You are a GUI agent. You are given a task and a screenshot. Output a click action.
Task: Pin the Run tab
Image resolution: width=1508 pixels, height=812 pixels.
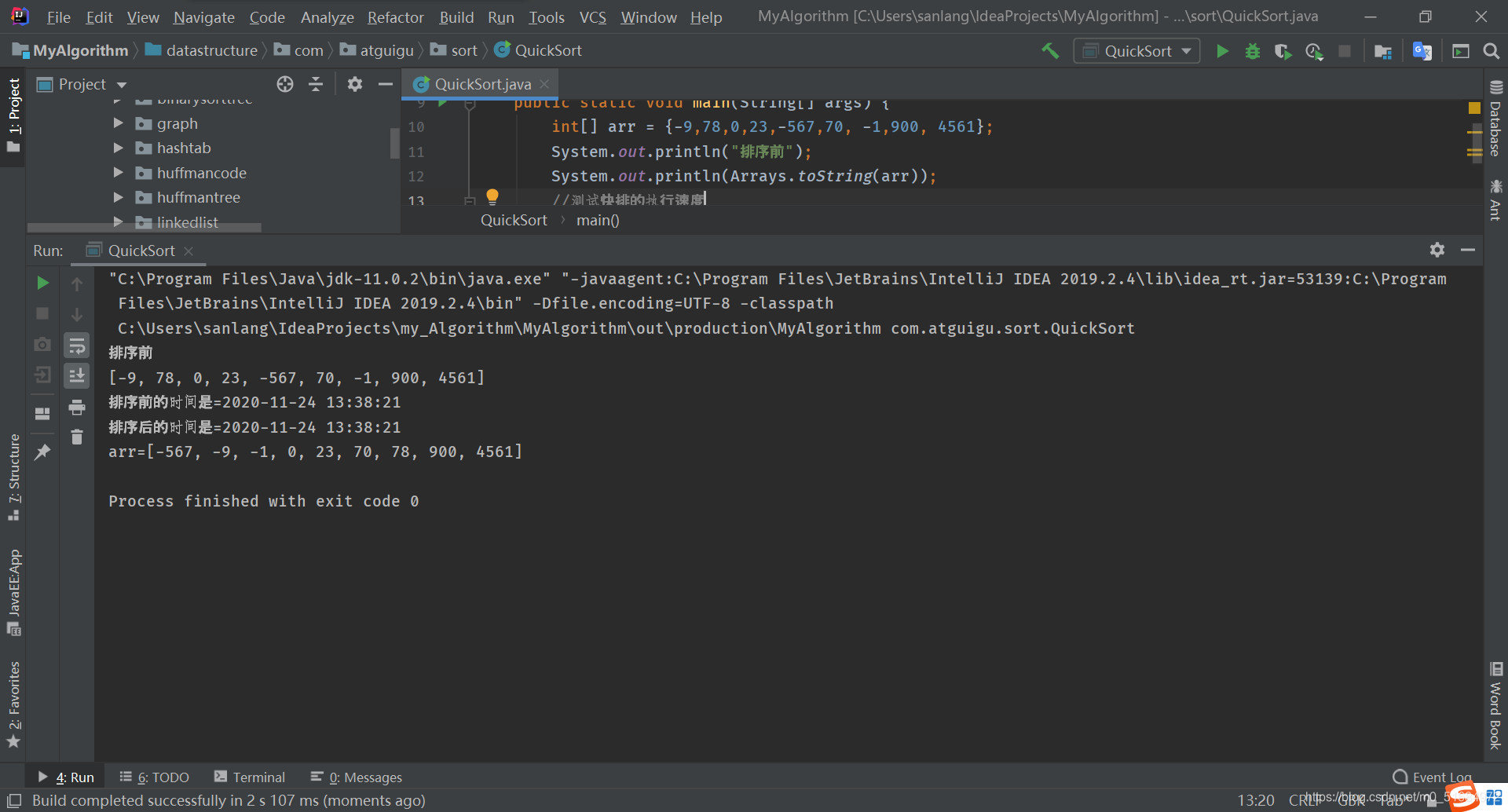pos(43,452)
